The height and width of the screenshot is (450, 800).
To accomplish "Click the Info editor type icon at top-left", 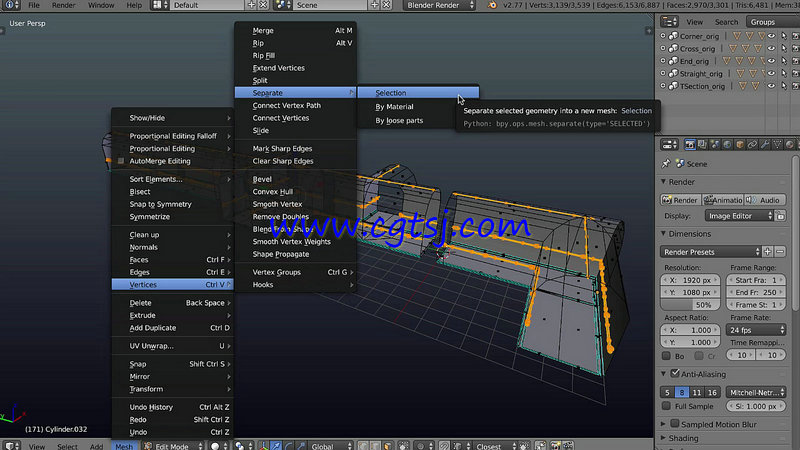I will [11, 5].
